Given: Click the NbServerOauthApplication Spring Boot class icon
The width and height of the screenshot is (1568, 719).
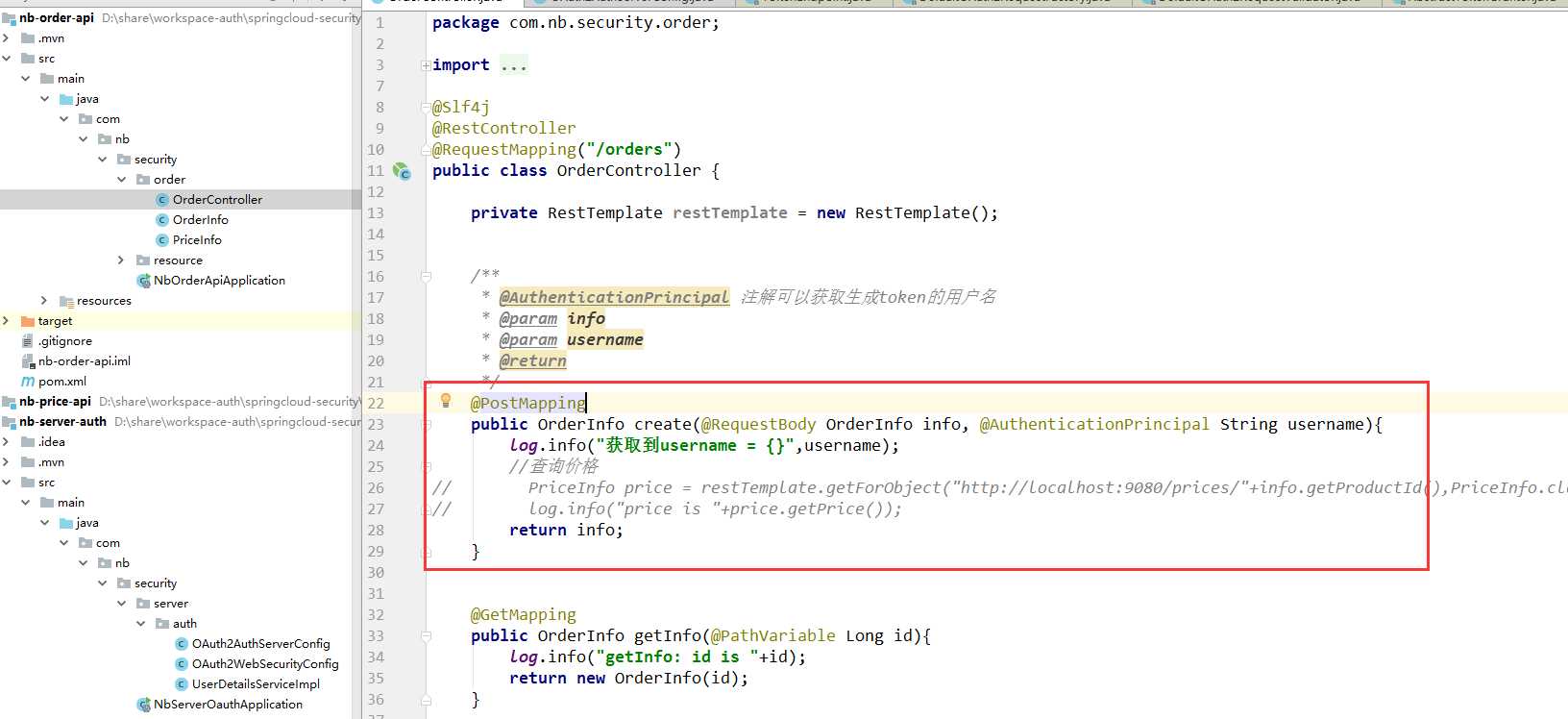Looking at the screenshot, I should tap(143, 705).
